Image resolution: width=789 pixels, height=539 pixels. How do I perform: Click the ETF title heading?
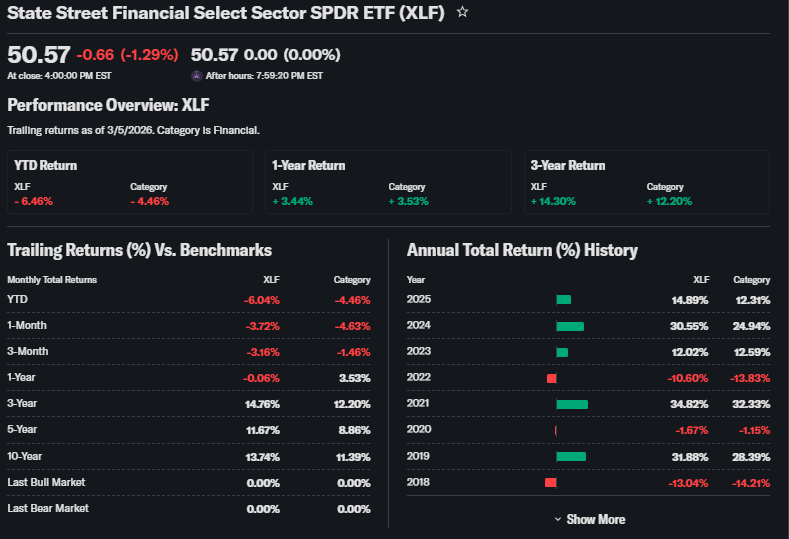227,13
